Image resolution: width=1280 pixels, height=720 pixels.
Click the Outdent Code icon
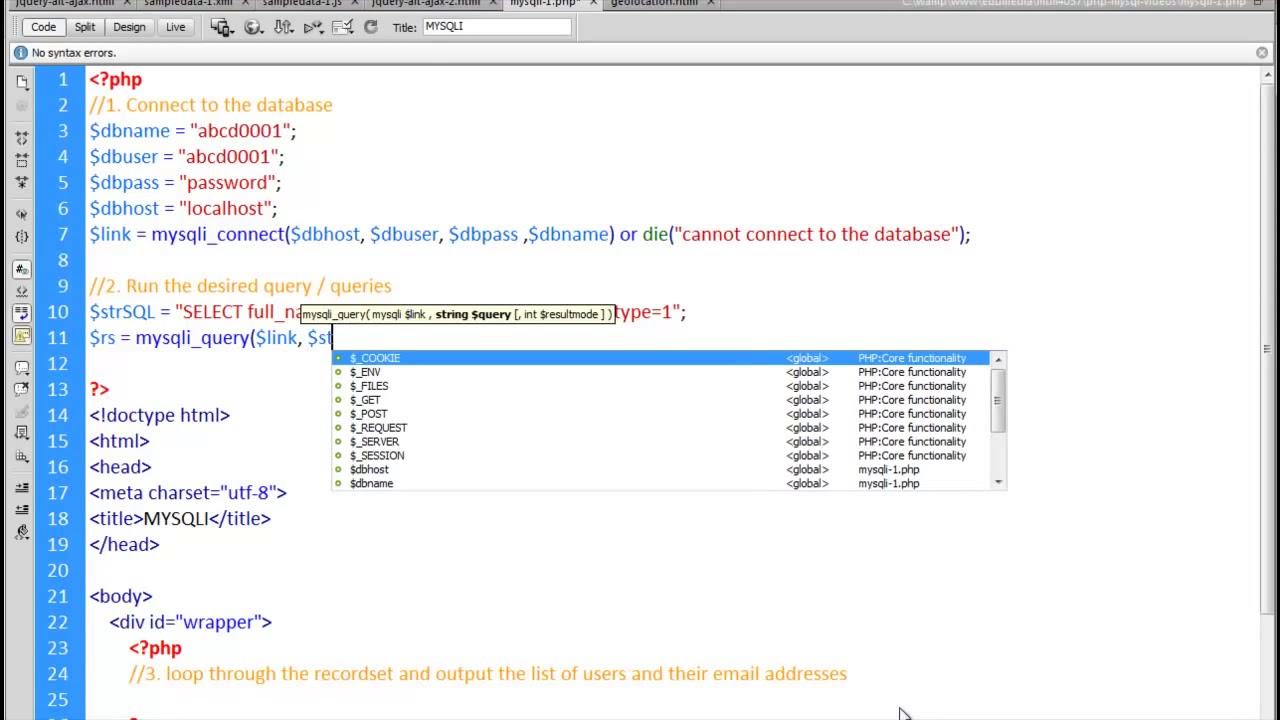pyautogui.click(x=22, y=509)
